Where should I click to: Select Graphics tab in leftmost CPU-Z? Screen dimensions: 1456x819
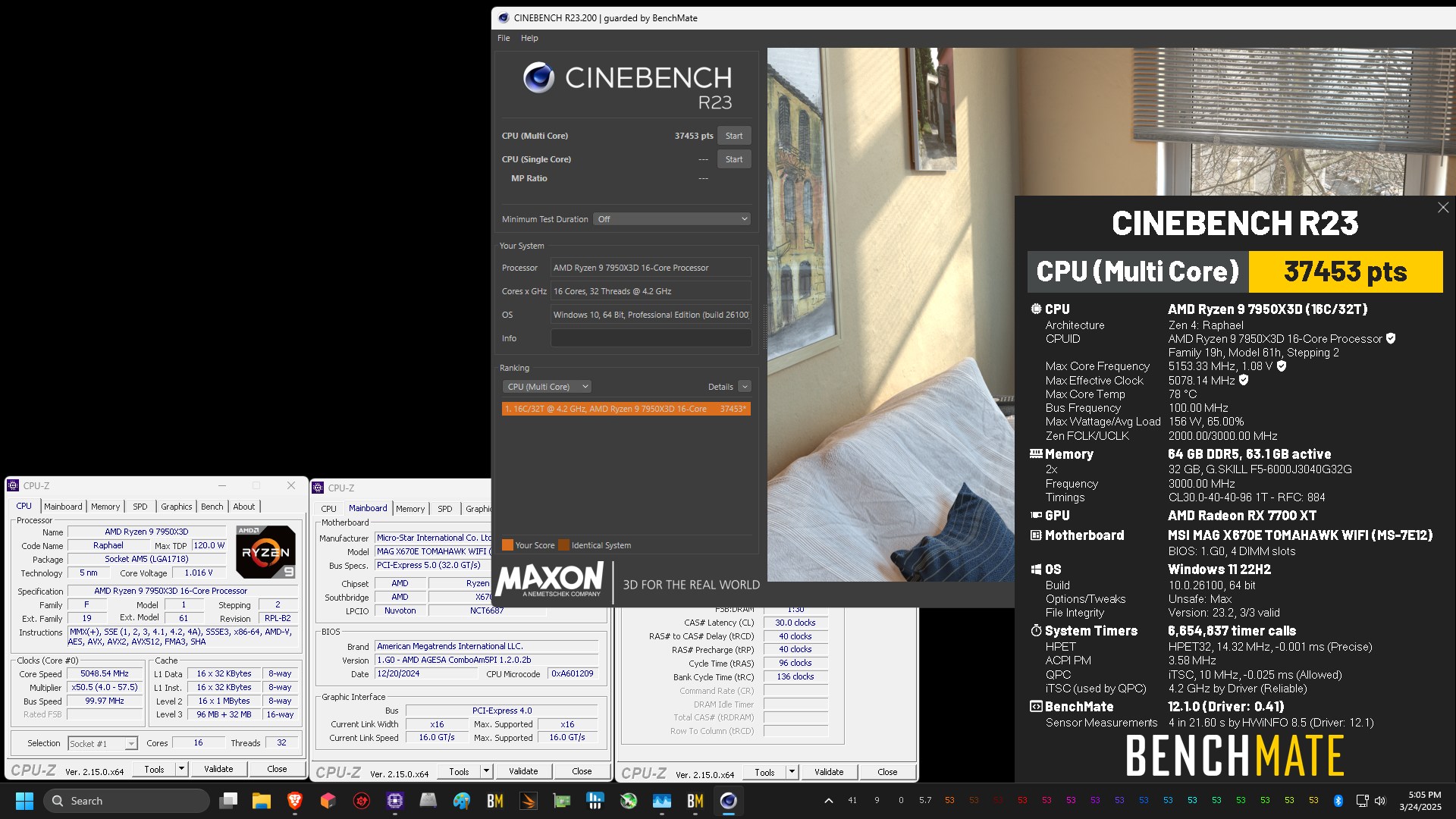[177, 507]
